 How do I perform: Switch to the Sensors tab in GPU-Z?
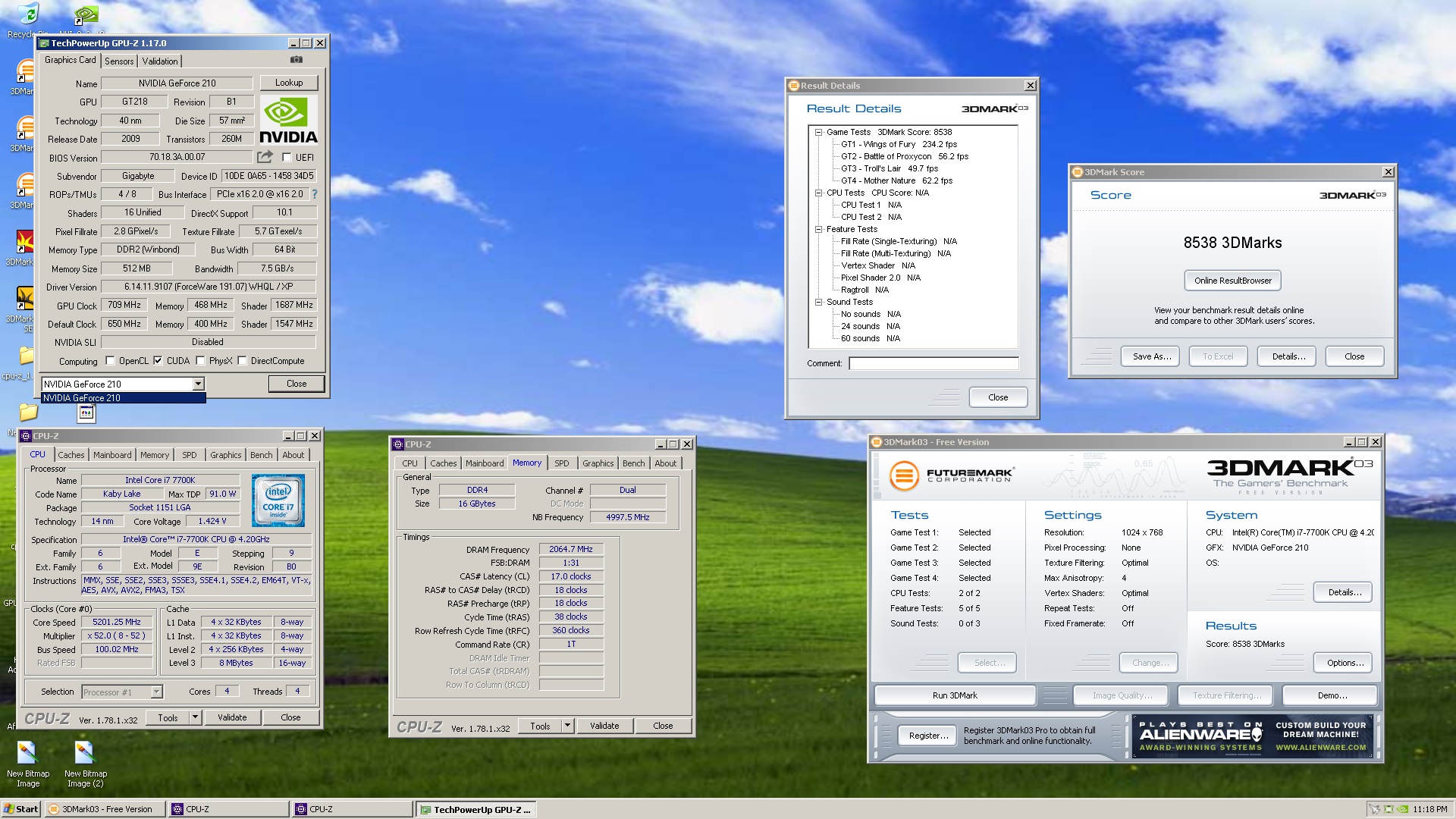[x=119, y=61]
